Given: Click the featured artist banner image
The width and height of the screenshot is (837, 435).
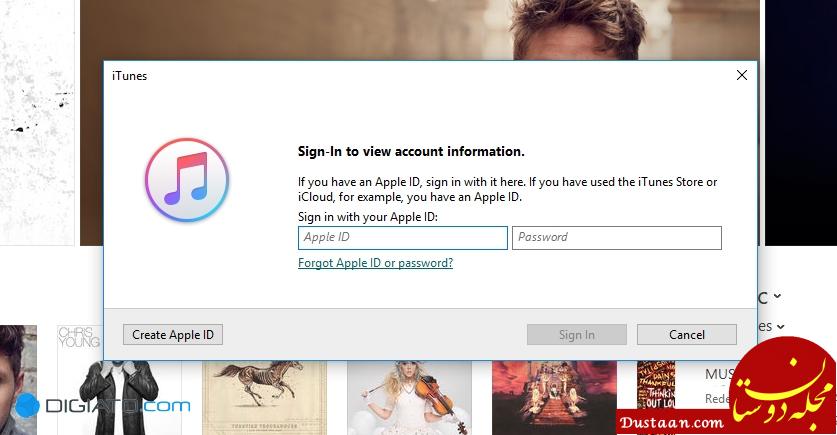Looking at the screenshot, I should [x=420, y=30].
